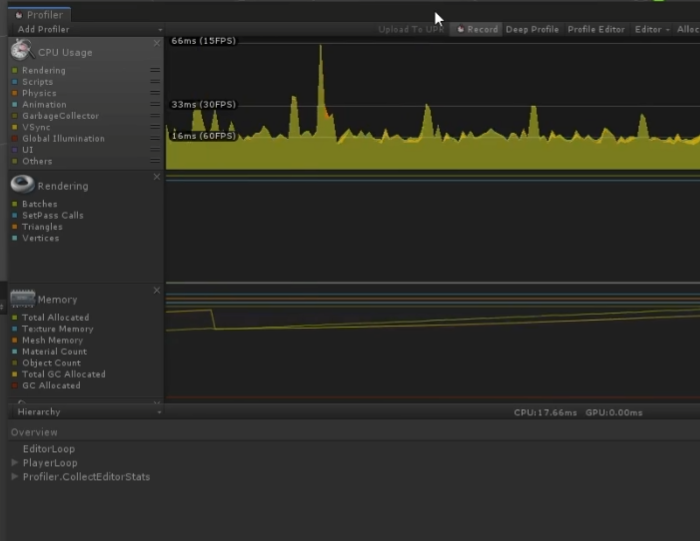
Task: Click the reorder handle beside Animation
Action: [x=155, y=104]
